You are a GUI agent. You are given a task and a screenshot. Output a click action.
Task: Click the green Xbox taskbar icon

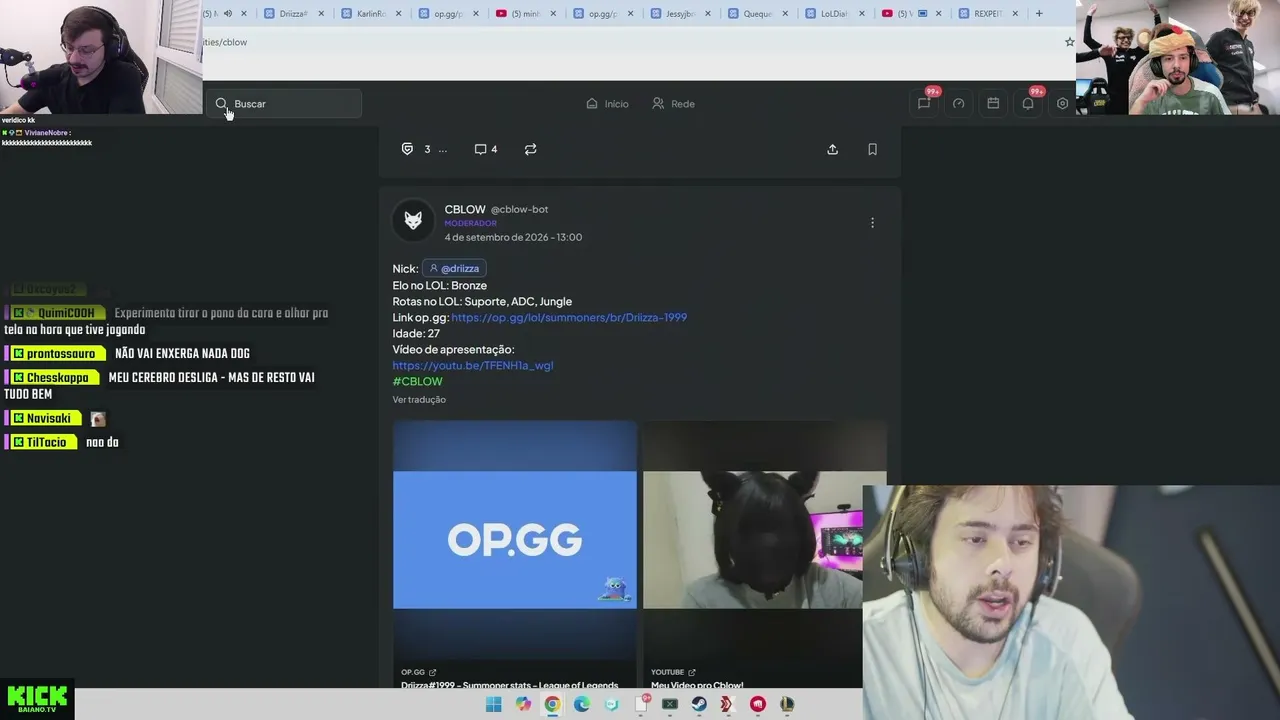[670, 704]
